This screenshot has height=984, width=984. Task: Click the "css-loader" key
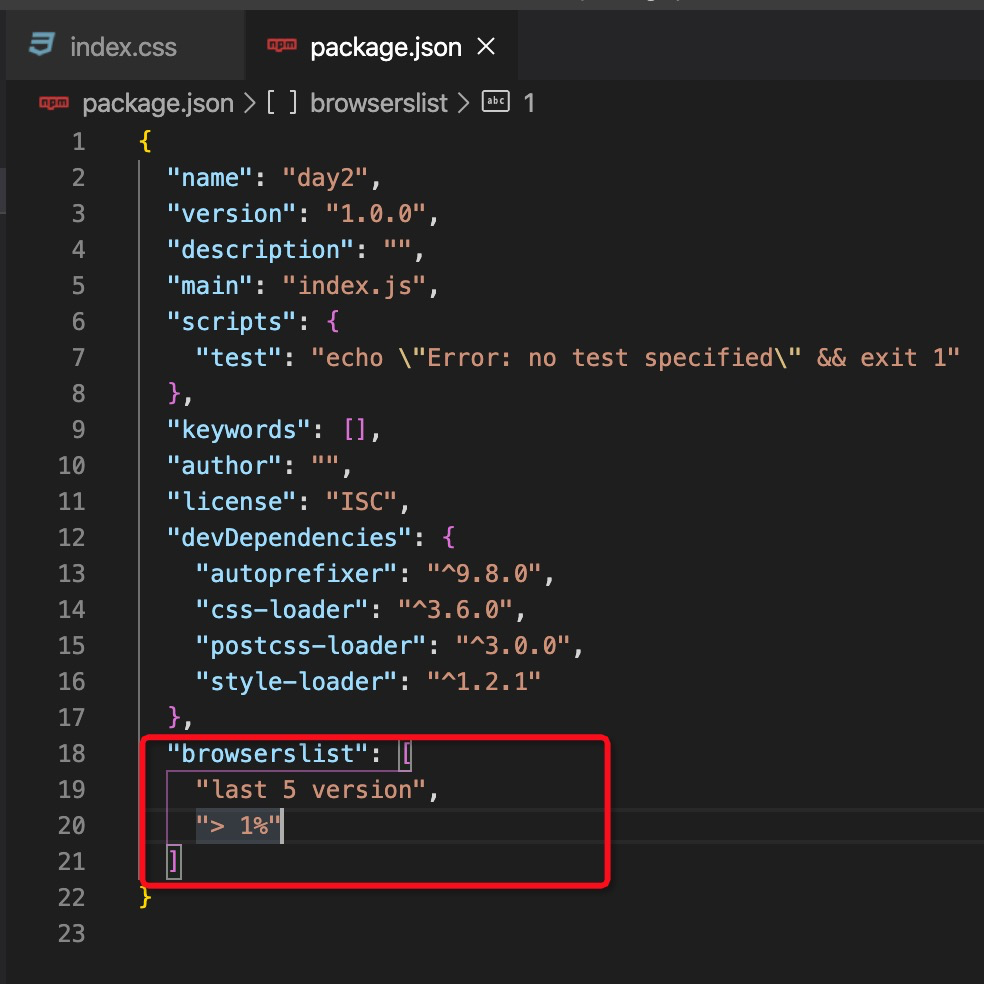point(282,610)
